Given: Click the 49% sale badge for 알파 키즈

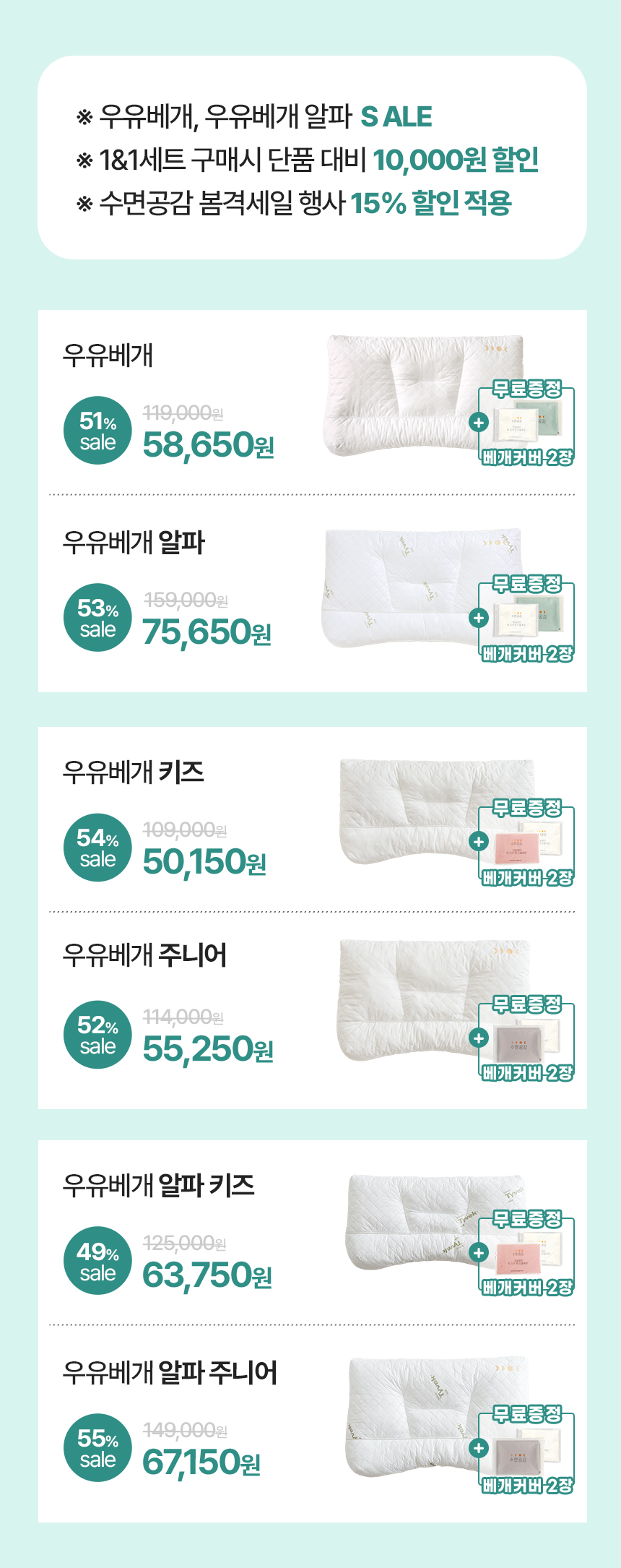Looking at the screenshot, I should [97, 1261].
